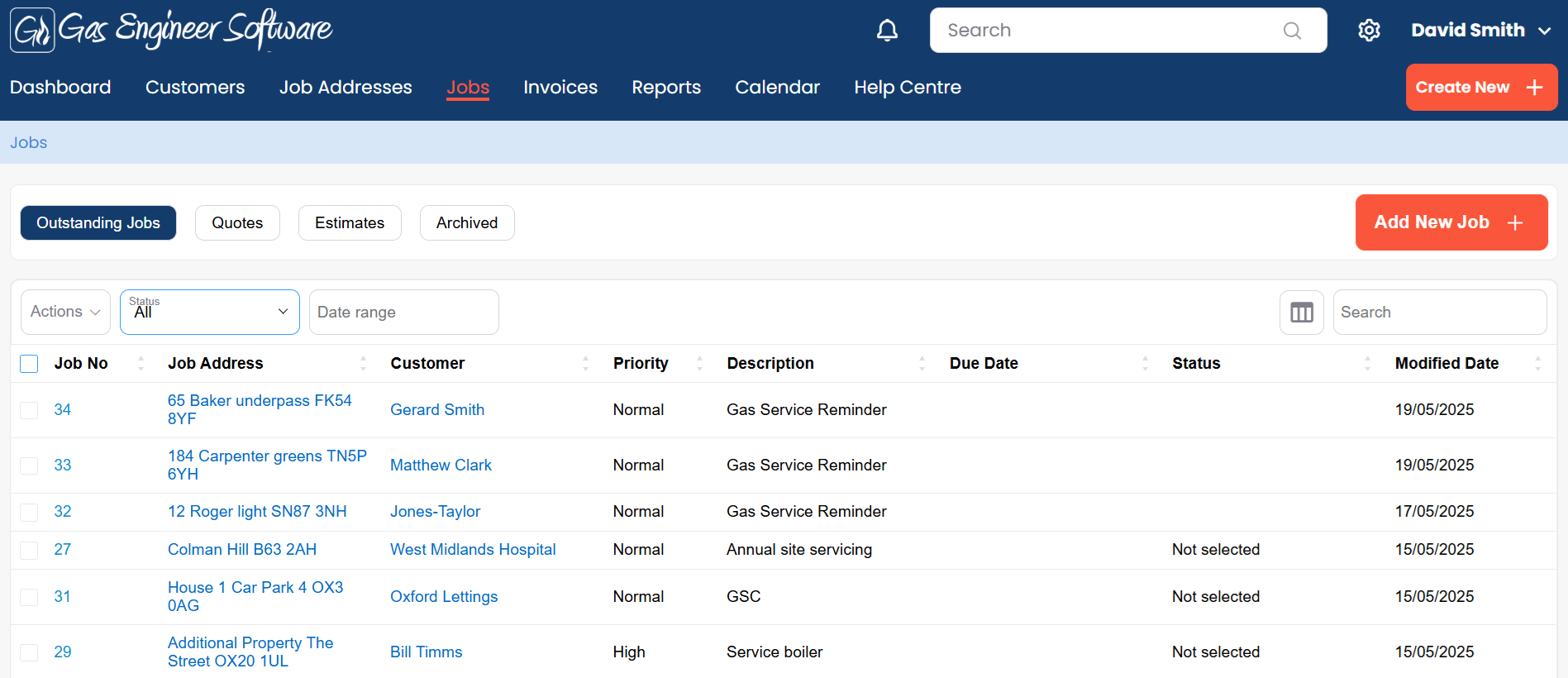Switch to the Archived tab
The height and width of the screenshot is (678, 1568).
tap(467, 223)
